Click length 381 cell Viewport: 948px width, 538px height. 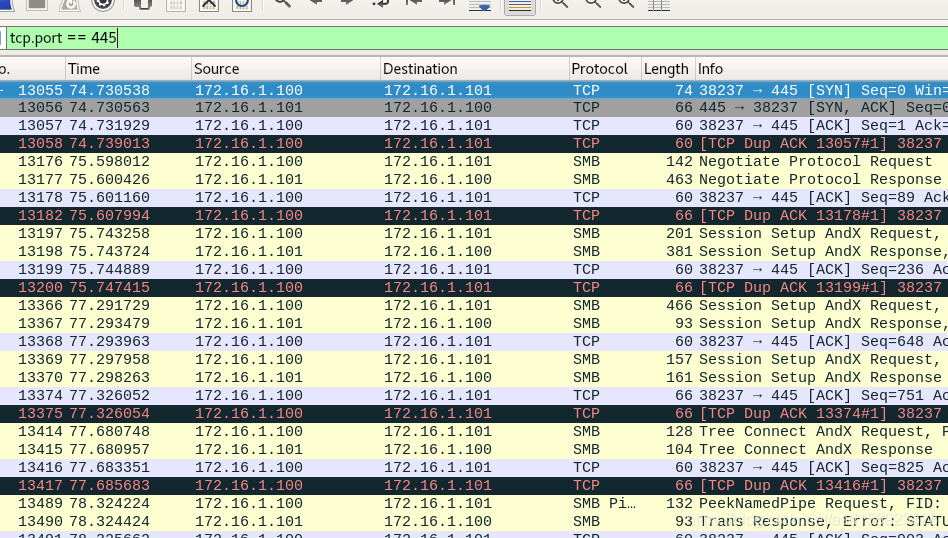tap(679, 251)
